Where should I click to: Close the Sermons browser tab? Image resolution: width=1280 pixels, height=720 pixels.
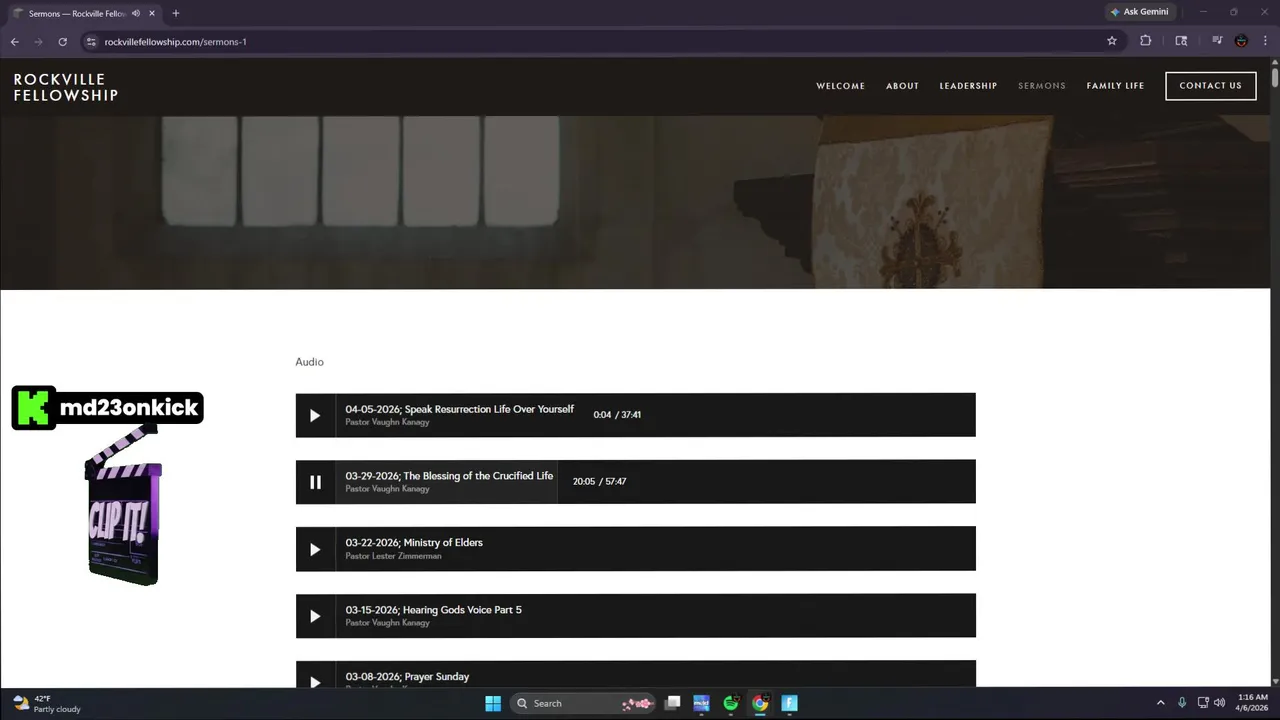click(x=152, y=13)
